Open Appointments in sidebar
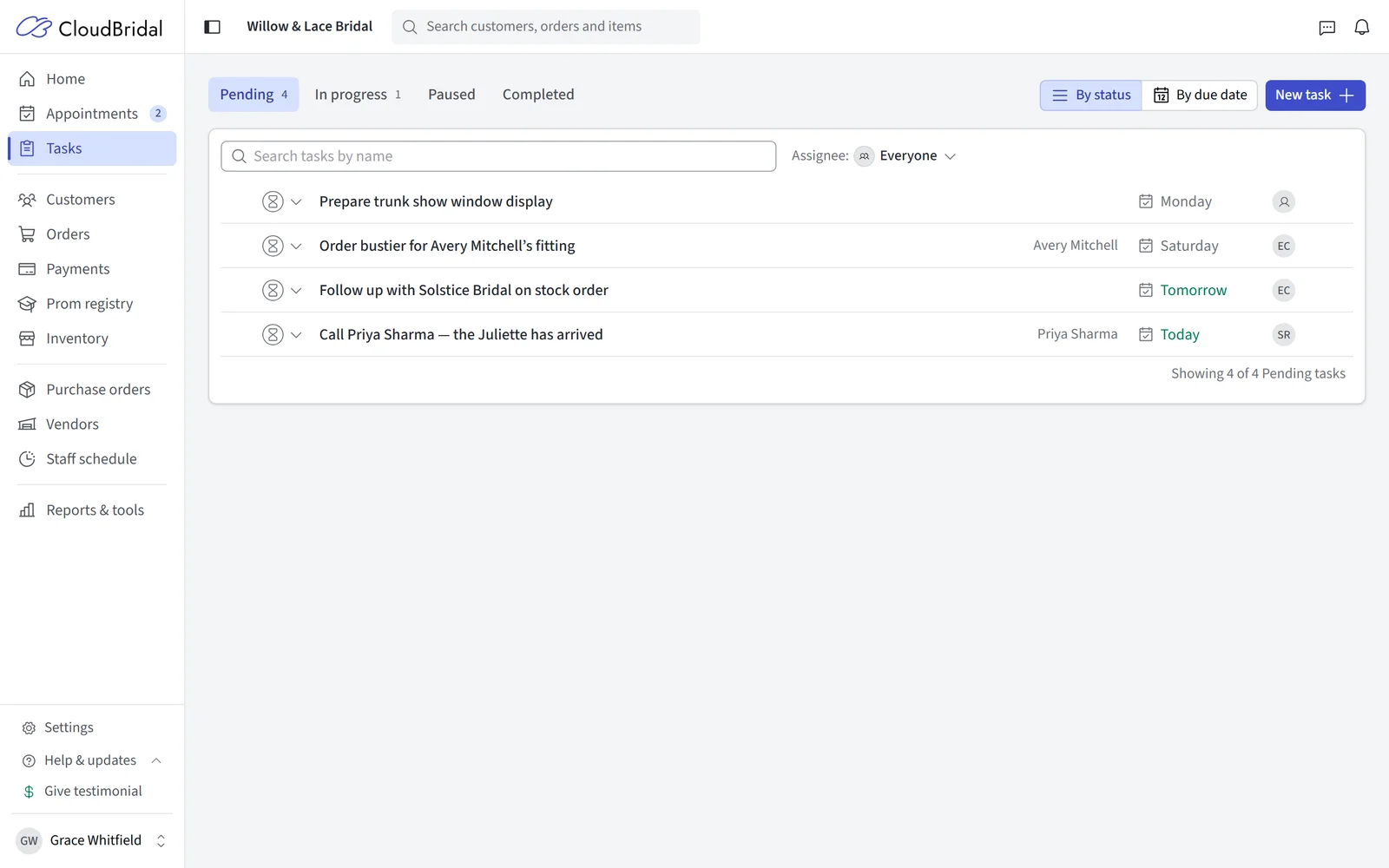The height and width of the screenshot is (868, 1389). (92, 114)
